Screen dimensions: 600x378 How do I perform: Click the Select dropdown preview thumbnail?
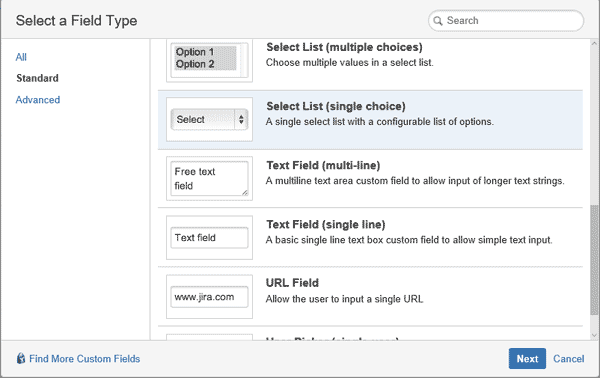pyautogui.click(x=209, y=119)
